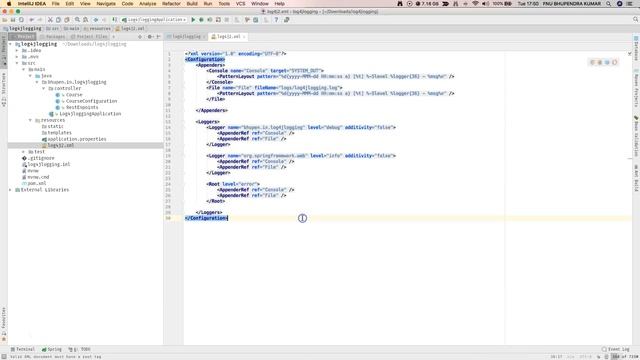Collapse the java folder
This screenshot has height=360, width=640.
[30, 76]
